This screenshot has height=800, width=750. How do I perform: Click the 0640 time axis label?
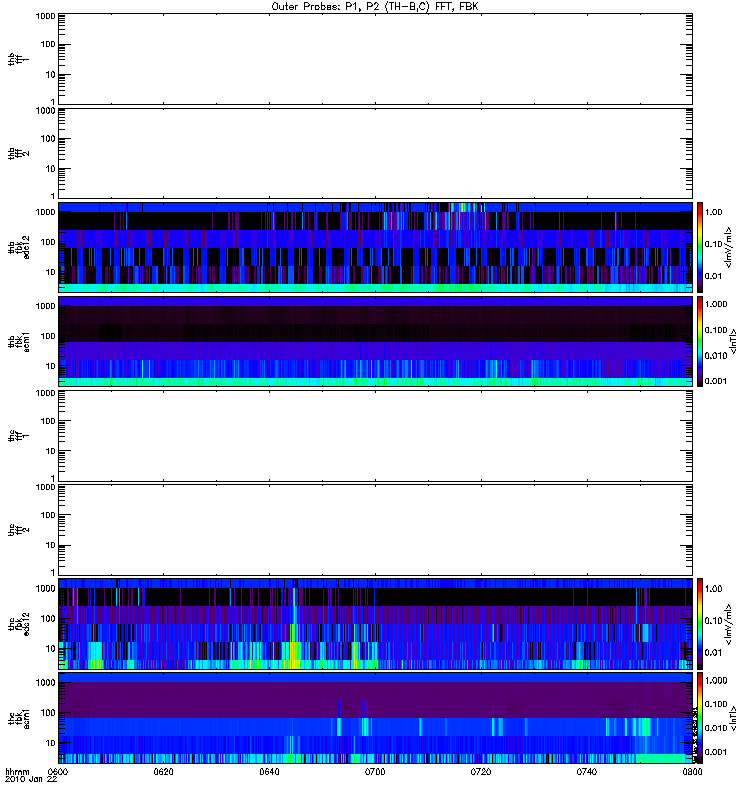click(269, 772)
